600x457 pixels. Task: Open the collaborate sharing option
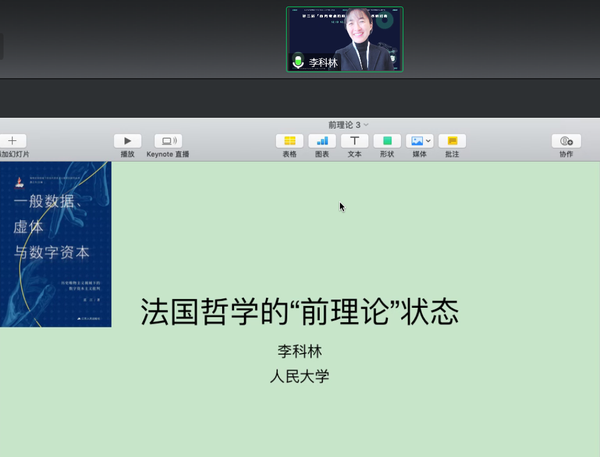(566, 141)
